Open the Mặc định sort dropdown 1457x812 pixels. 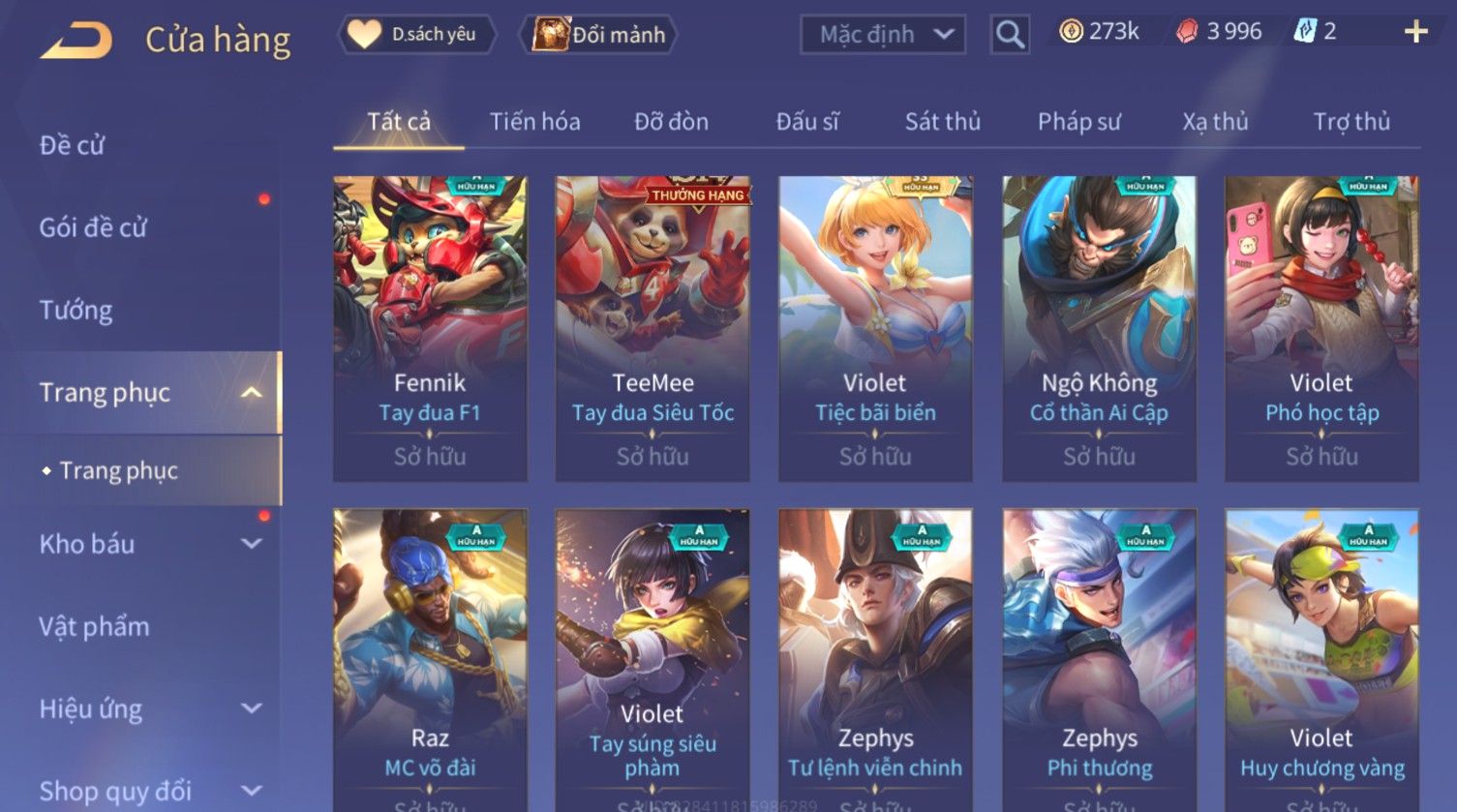pos(883,35)
